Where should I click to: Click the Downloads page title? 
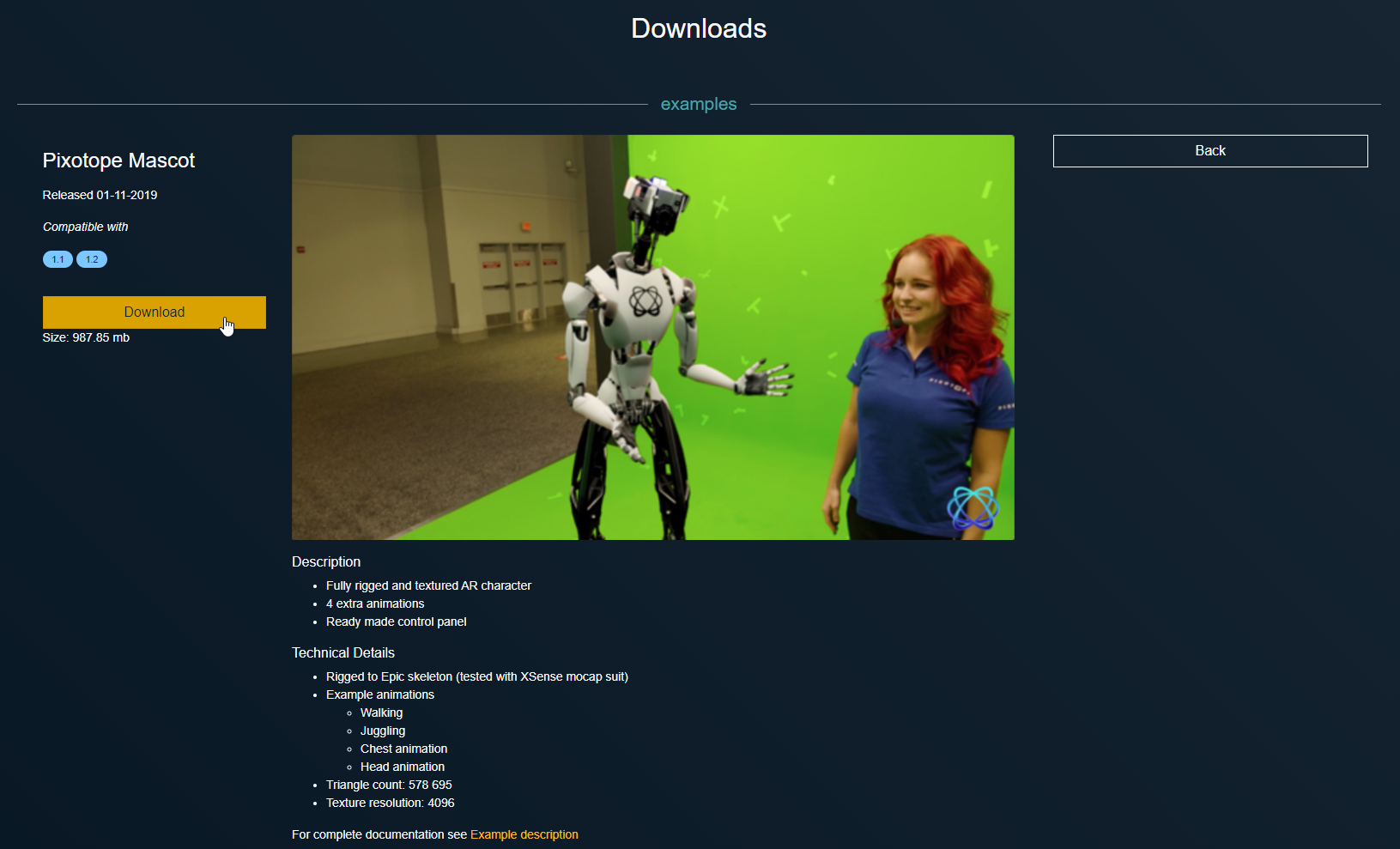[x=699, y=28]
